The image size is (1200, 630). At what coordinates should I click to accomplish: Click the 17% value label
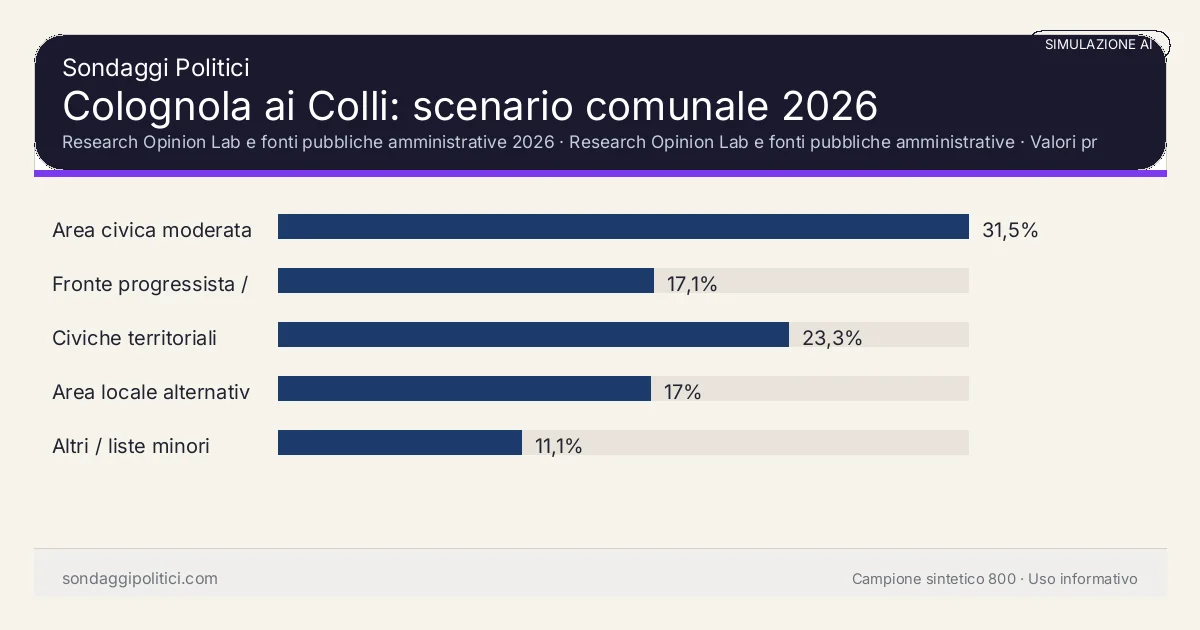682,392
